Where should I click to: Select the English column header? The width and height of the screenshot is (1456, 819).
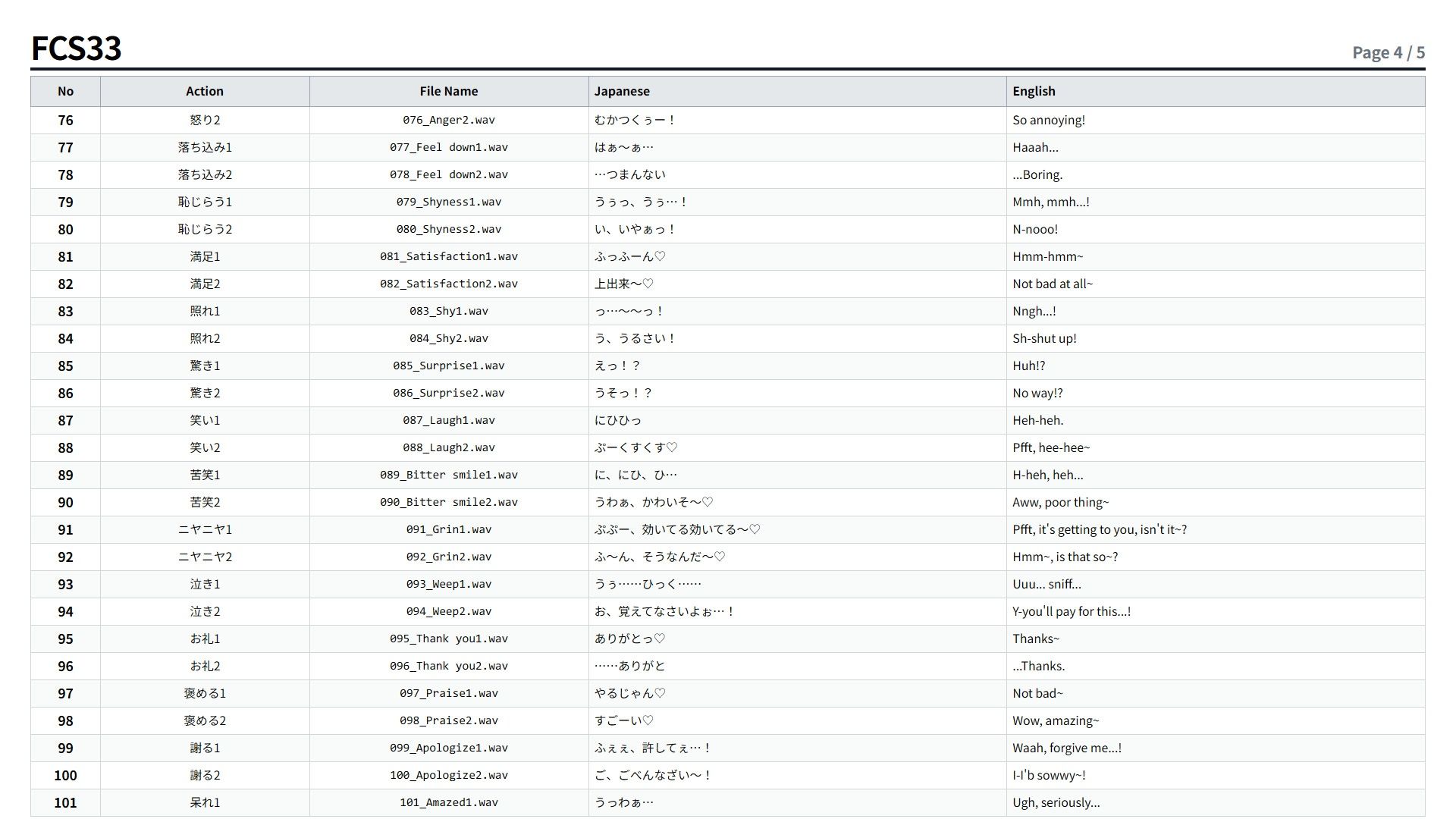[x=1216, y=91]
